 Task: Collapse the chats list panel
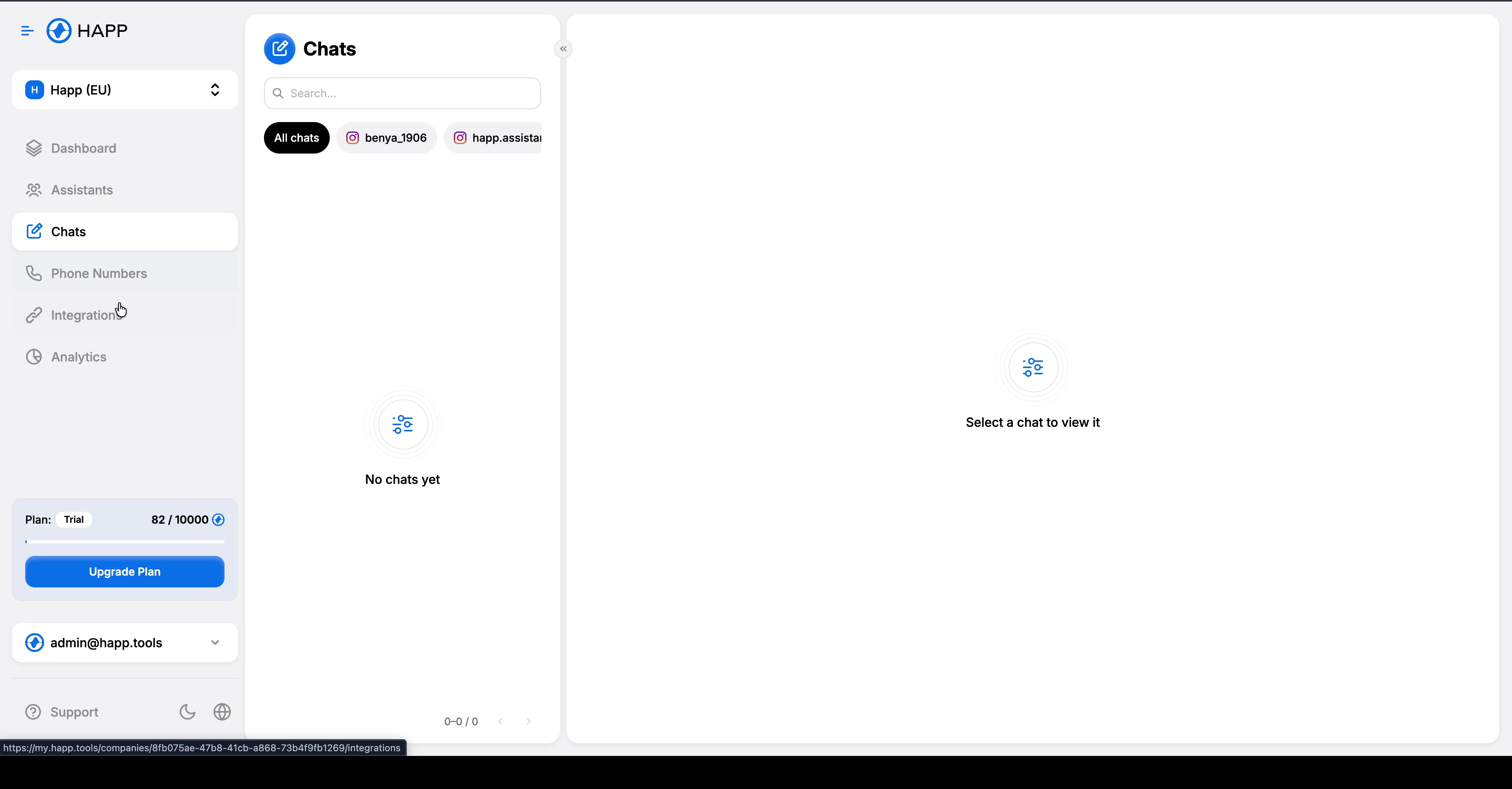click(x=563, y=49)
